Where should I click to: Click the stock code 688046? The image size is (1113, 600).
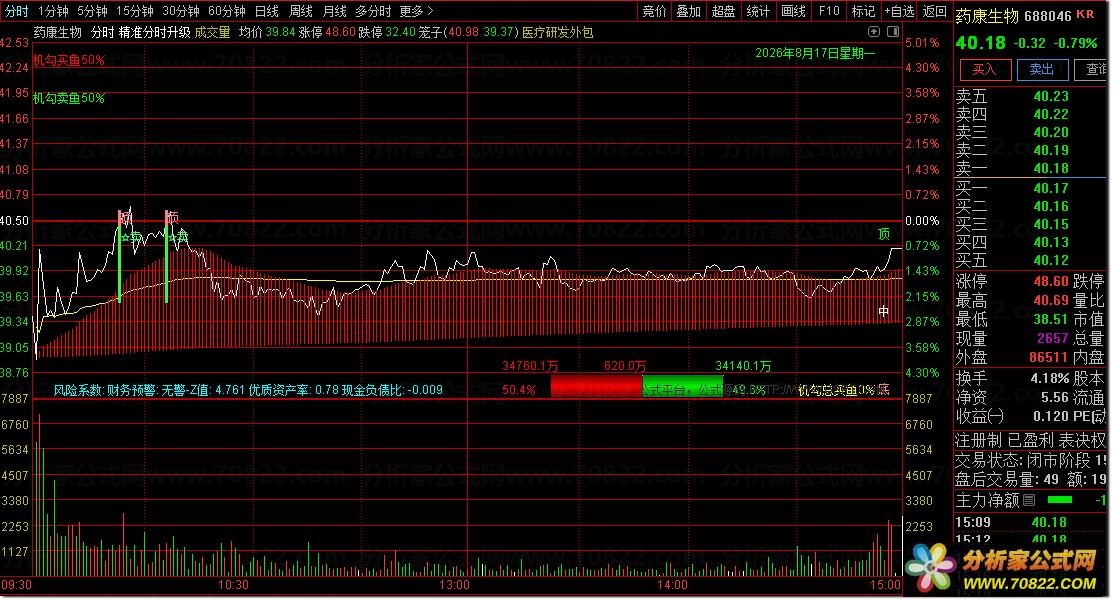click(1048, 16)
